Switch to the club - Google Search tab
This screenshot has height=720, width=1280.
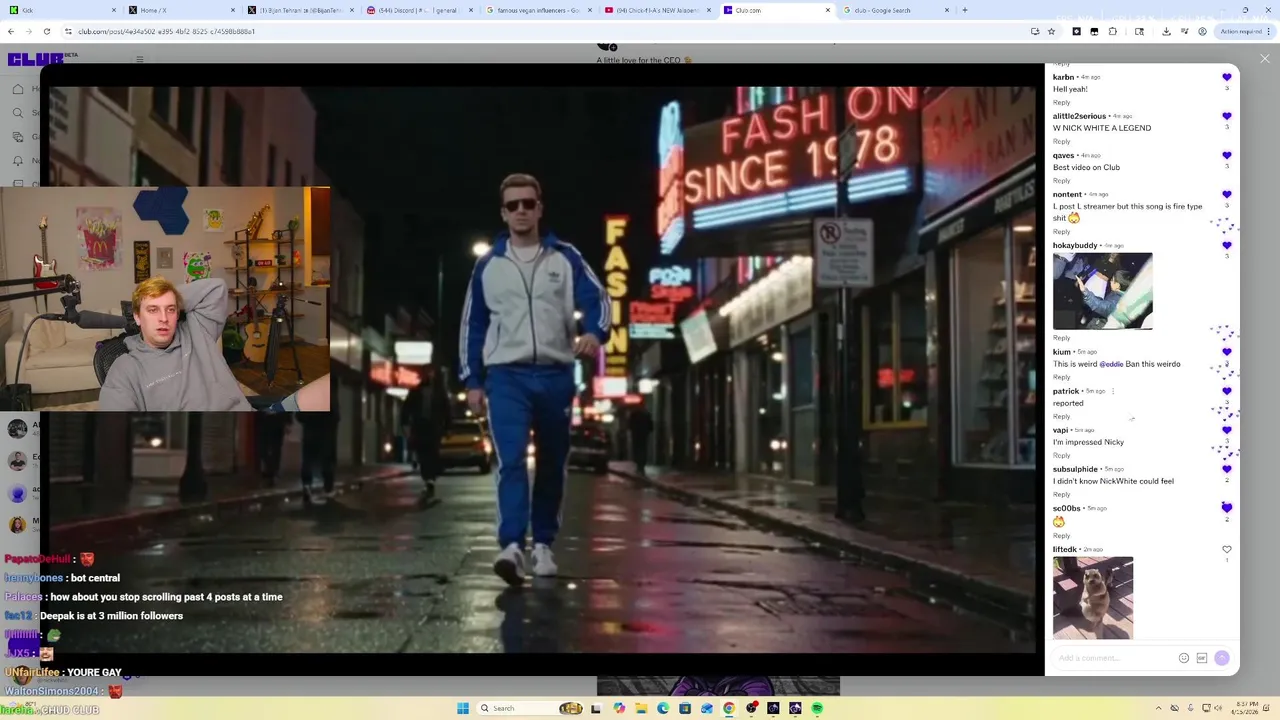896,10
